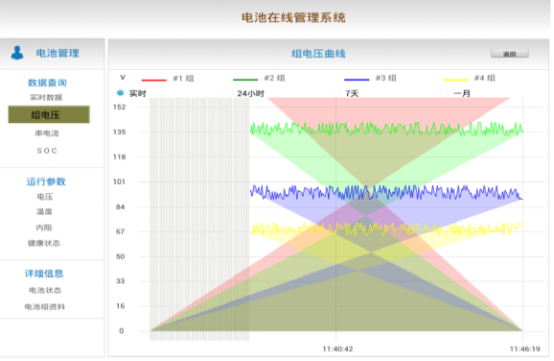Open the 实时数据 menu item
554x361 pixels.
click(x=46, y=97)
